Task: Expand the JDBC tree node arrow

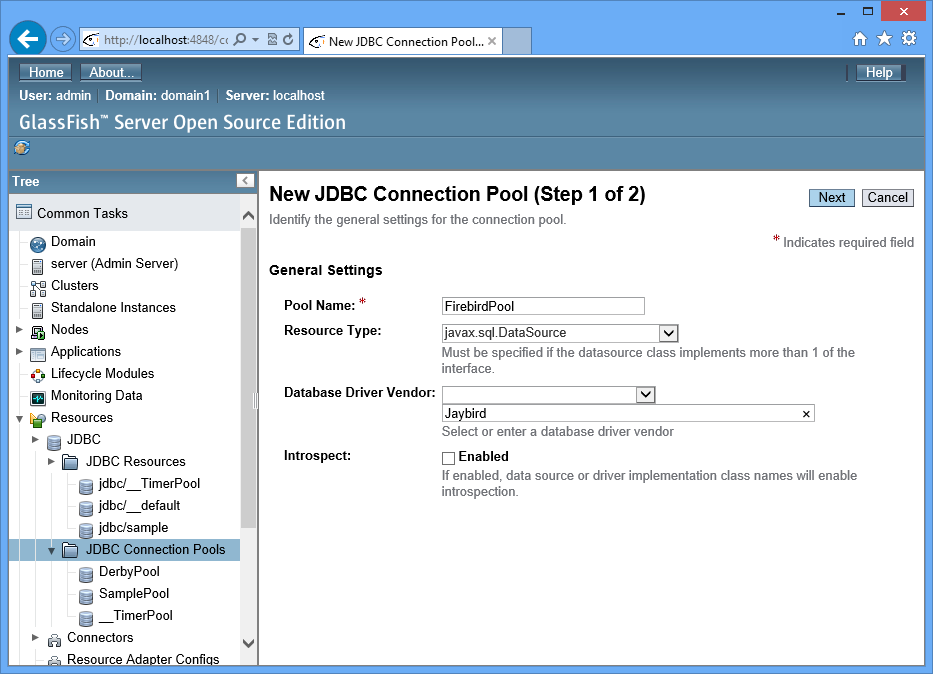Action: coord(36,439)
